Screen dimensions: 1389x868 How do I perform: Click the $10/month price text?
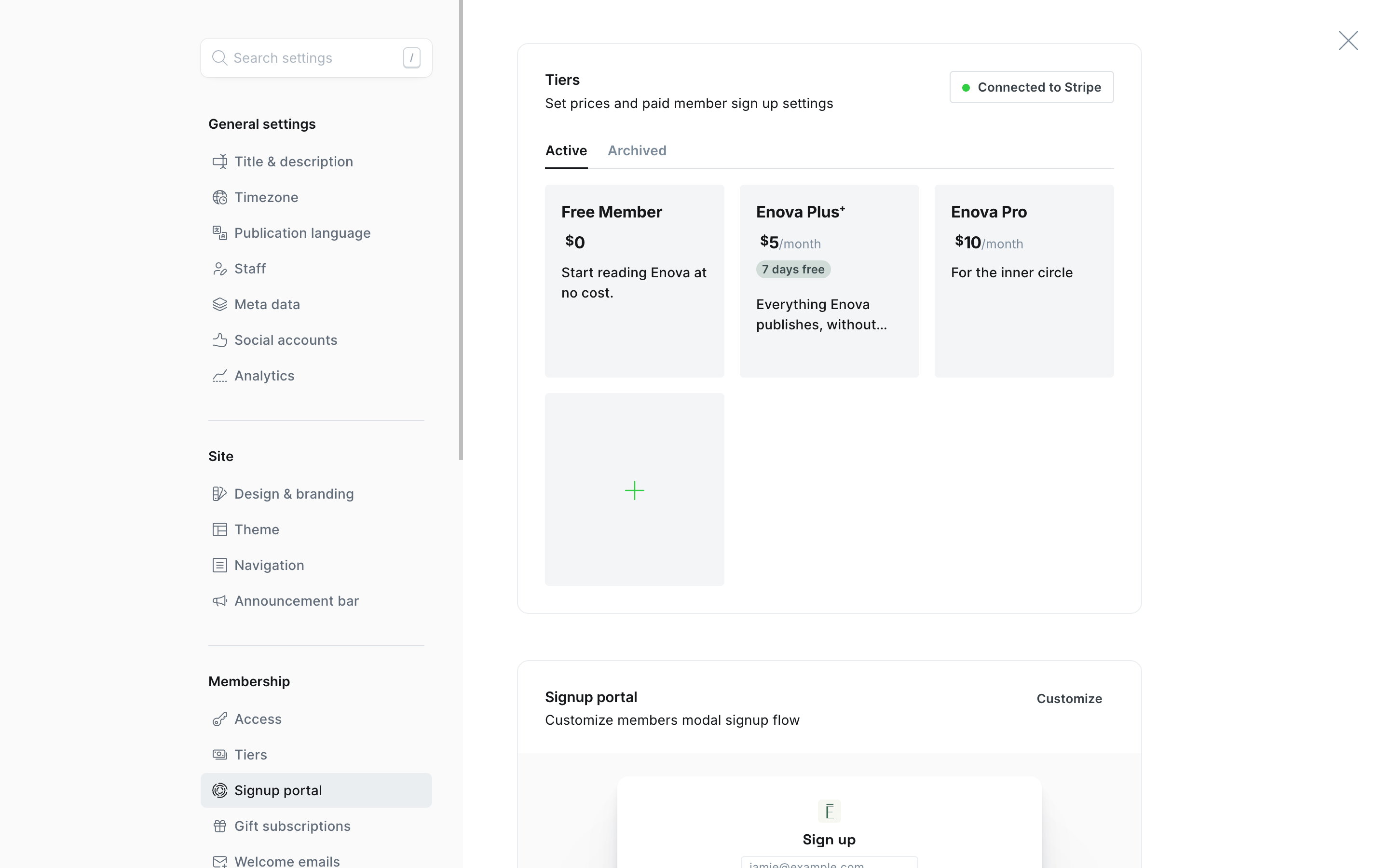point(988,243)
